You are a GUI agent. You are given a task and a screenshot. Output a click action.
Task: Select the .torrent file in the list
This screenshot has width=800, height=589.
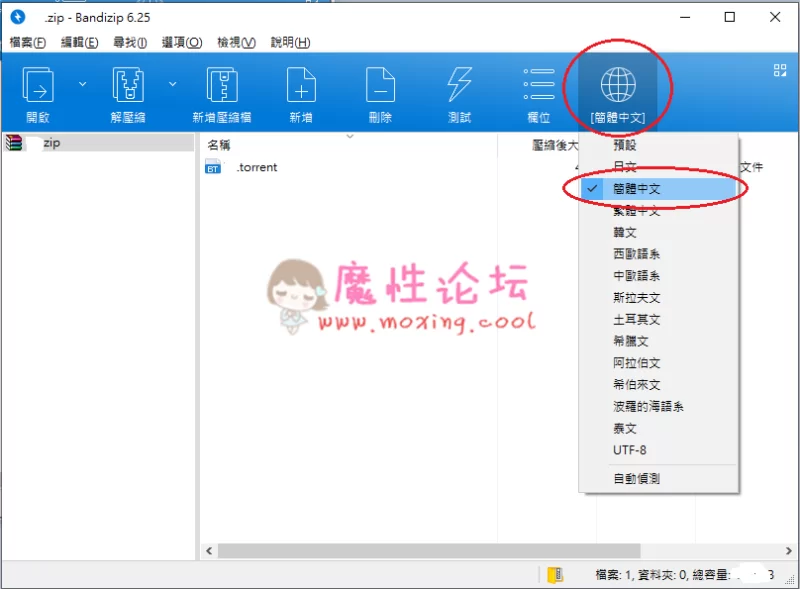click(256, 168)
